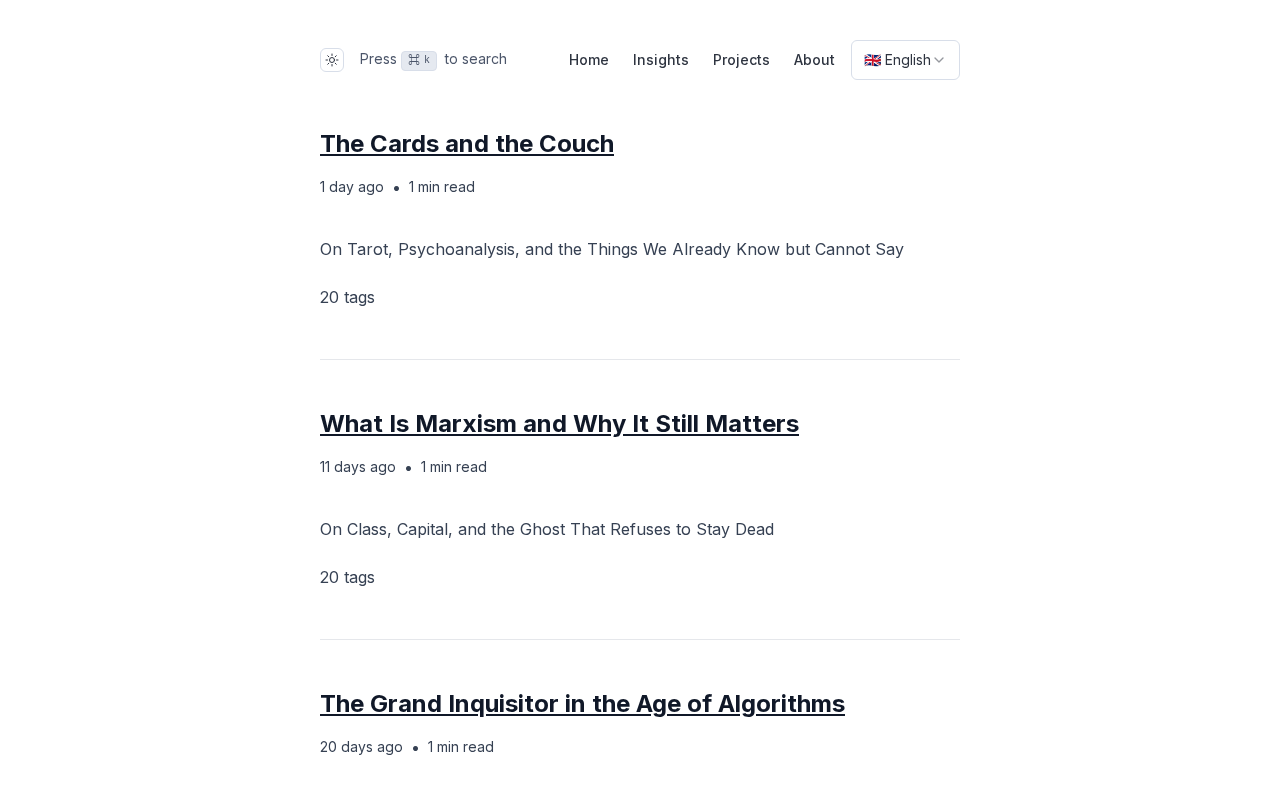Click the Class, Capital, and Ghost subtitle
The width and height of the screenshot is (1280, 800).
(547, 529)
